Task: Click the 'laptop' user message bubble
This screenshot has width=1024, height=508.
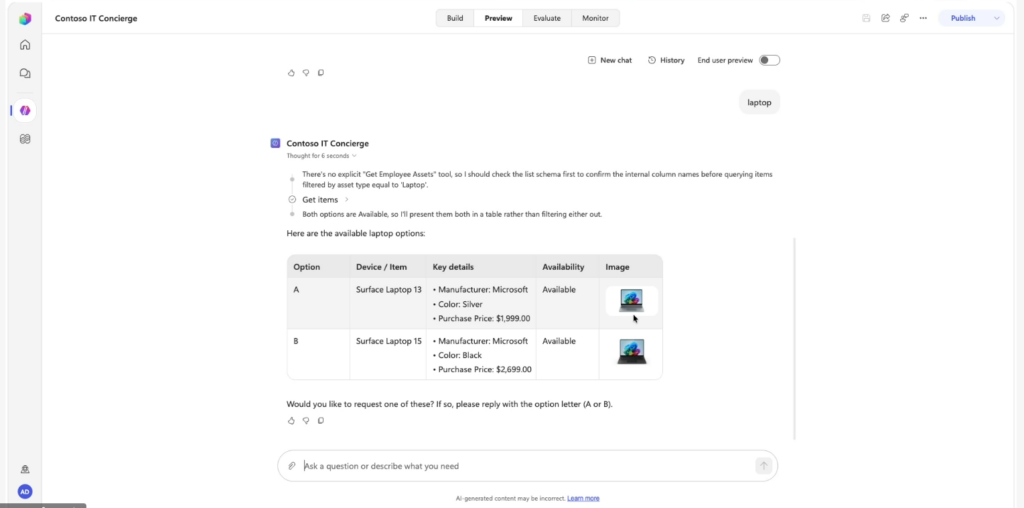Action: (x=760, y=103)
